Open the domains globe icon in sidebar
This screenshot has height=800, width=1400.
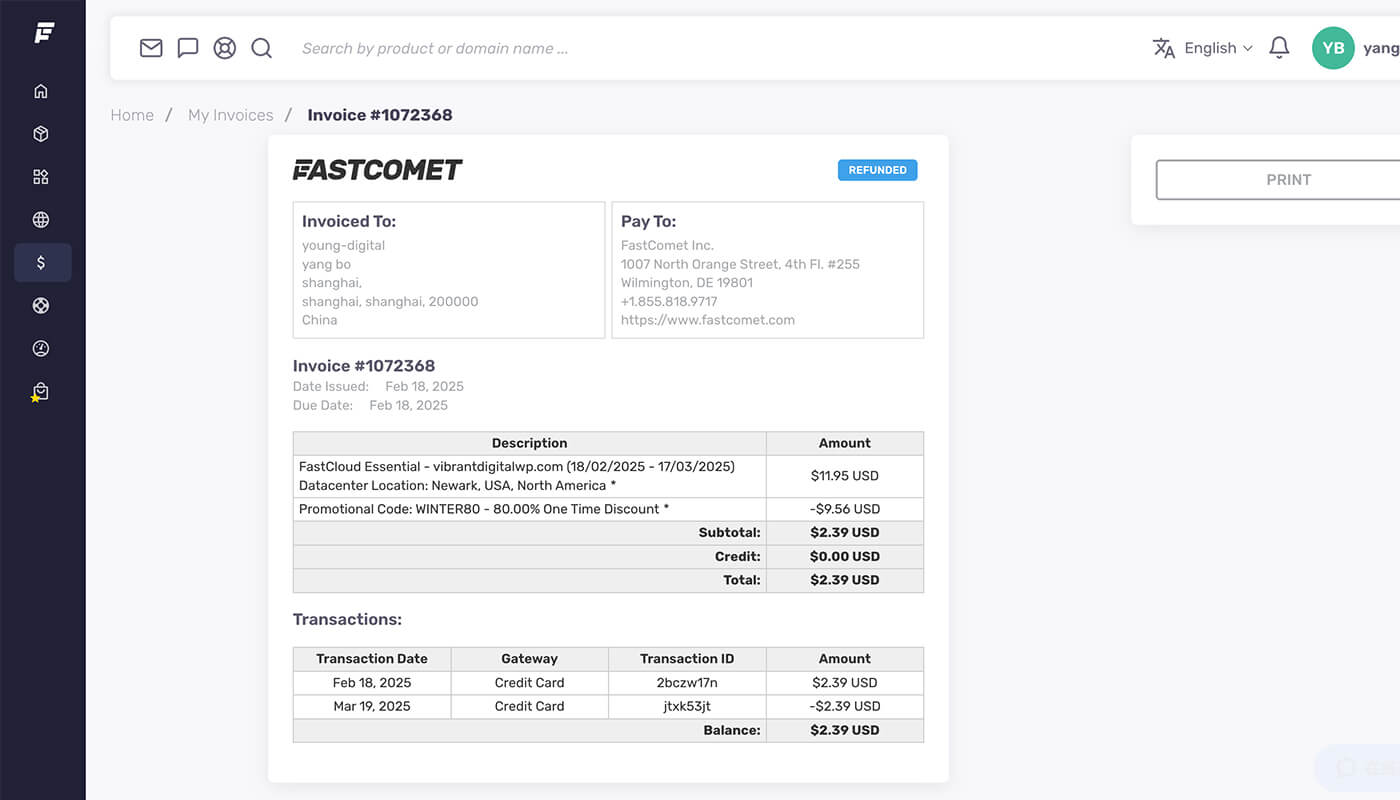coord(41,220)
